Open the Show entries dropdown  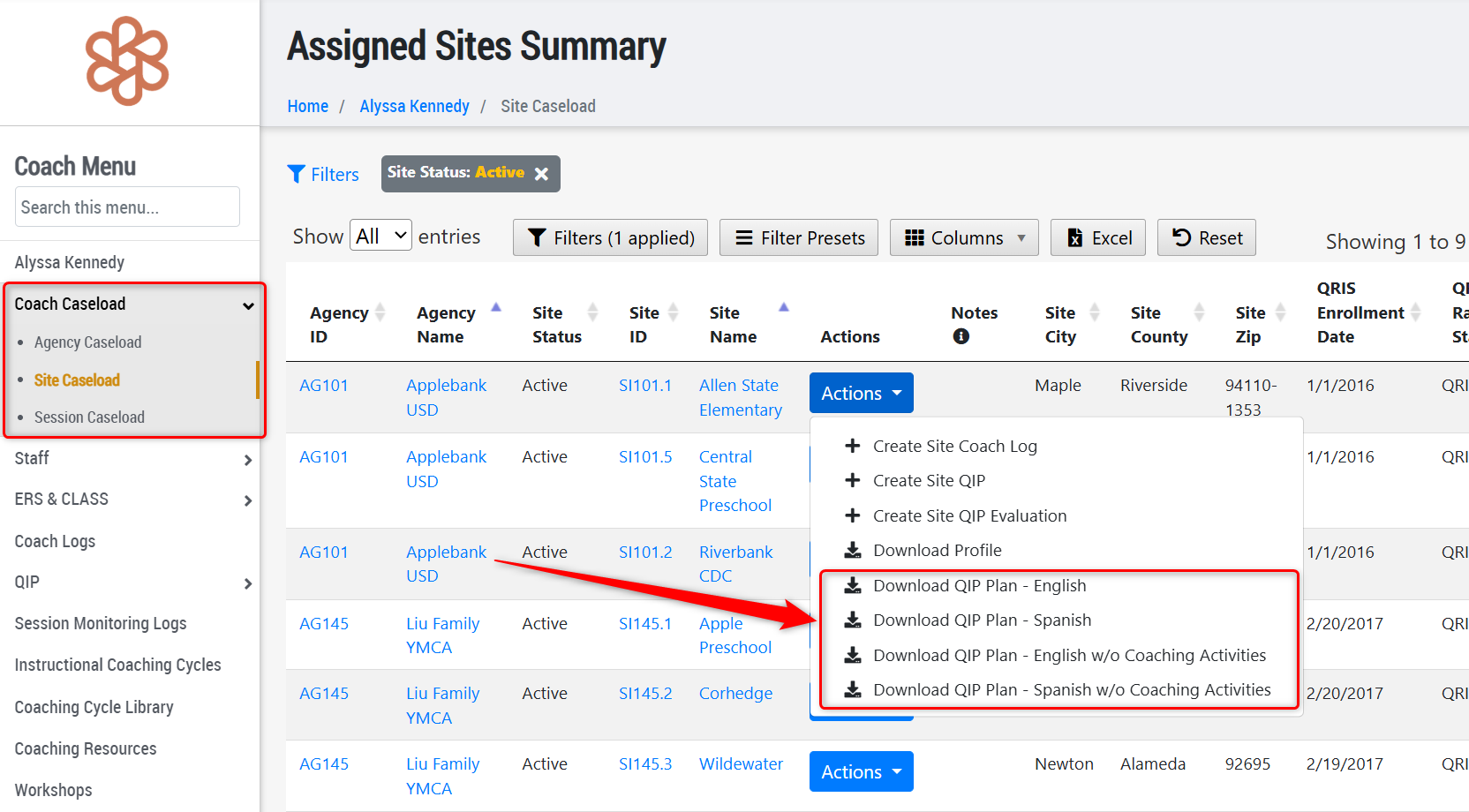(x=380, y=236)
